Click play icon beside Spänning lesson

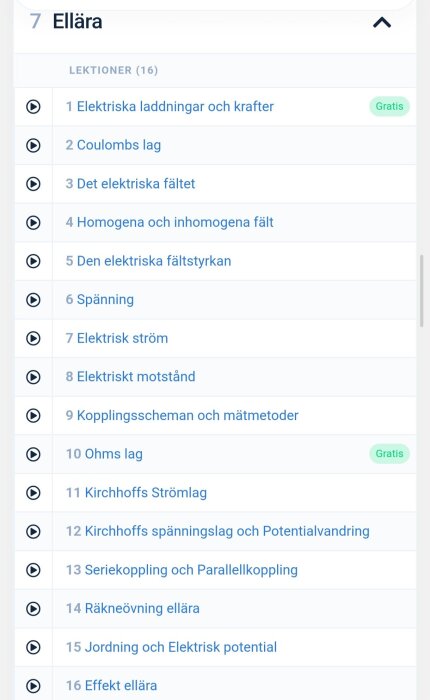click(x=33, y=300)
